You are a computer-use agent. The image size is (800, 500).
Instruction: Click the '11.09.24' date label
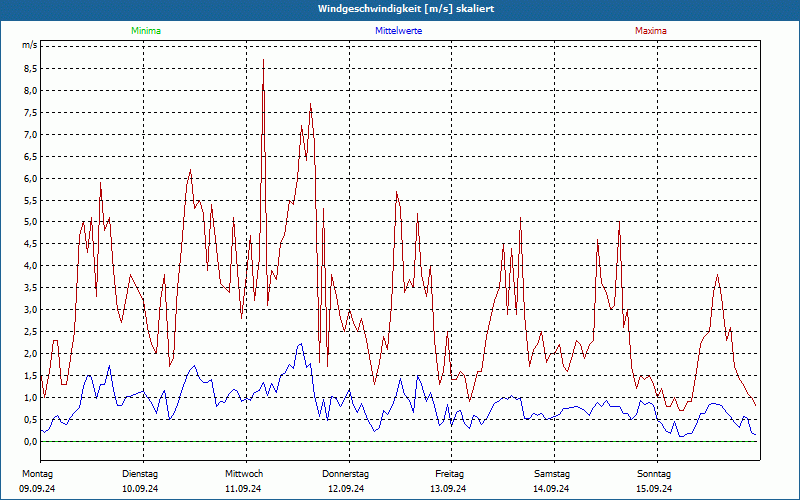pos(243,489)
